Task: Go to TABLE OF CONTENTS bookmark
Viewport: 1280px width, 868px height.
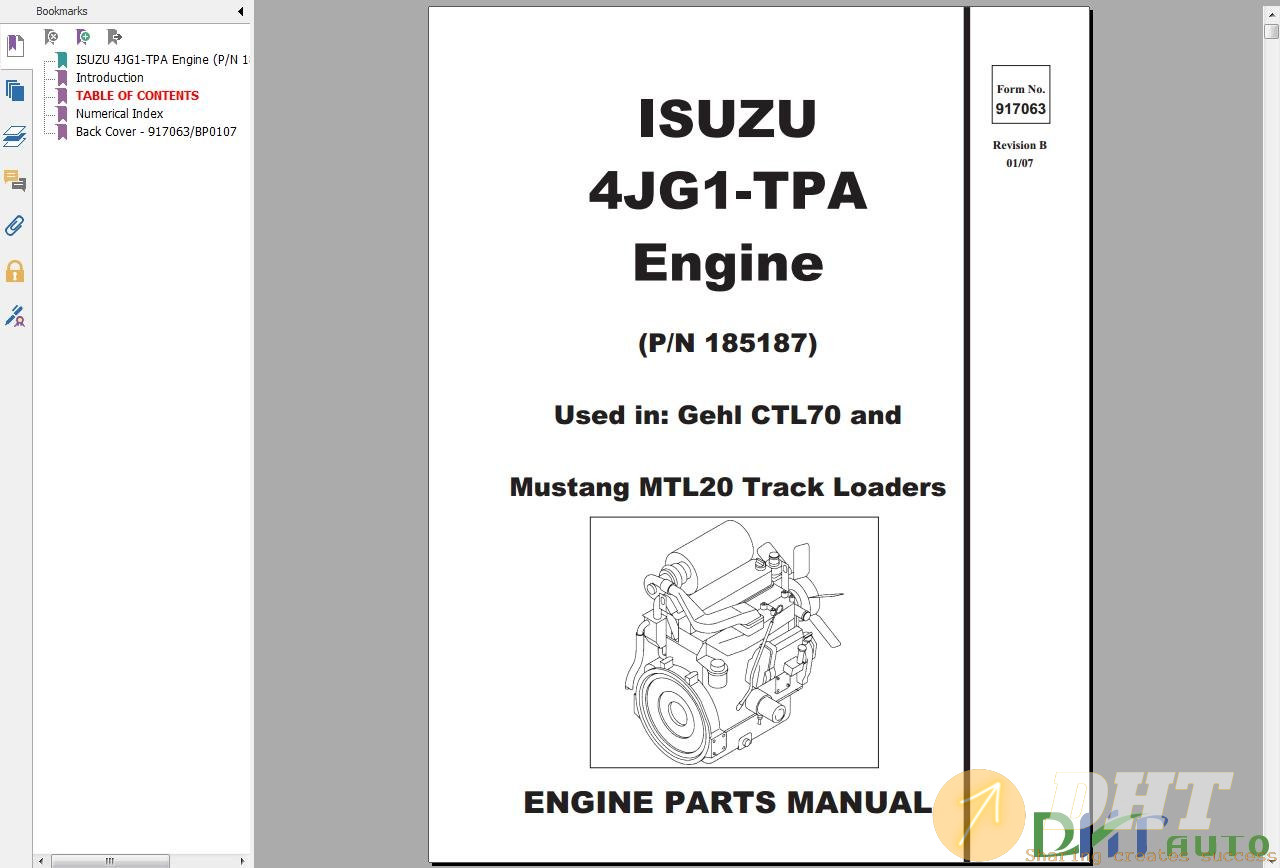Action: point(137,95)
